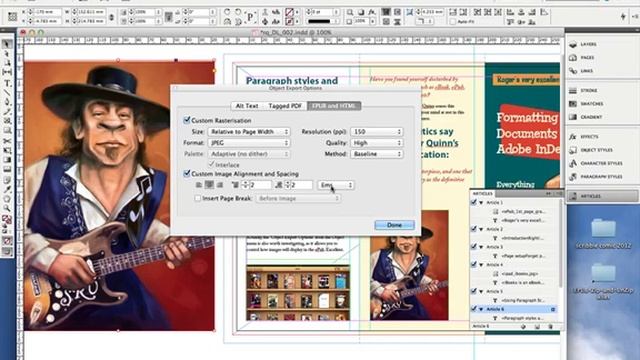Select the Scissors tool in the toolbox

pos(7,141)
